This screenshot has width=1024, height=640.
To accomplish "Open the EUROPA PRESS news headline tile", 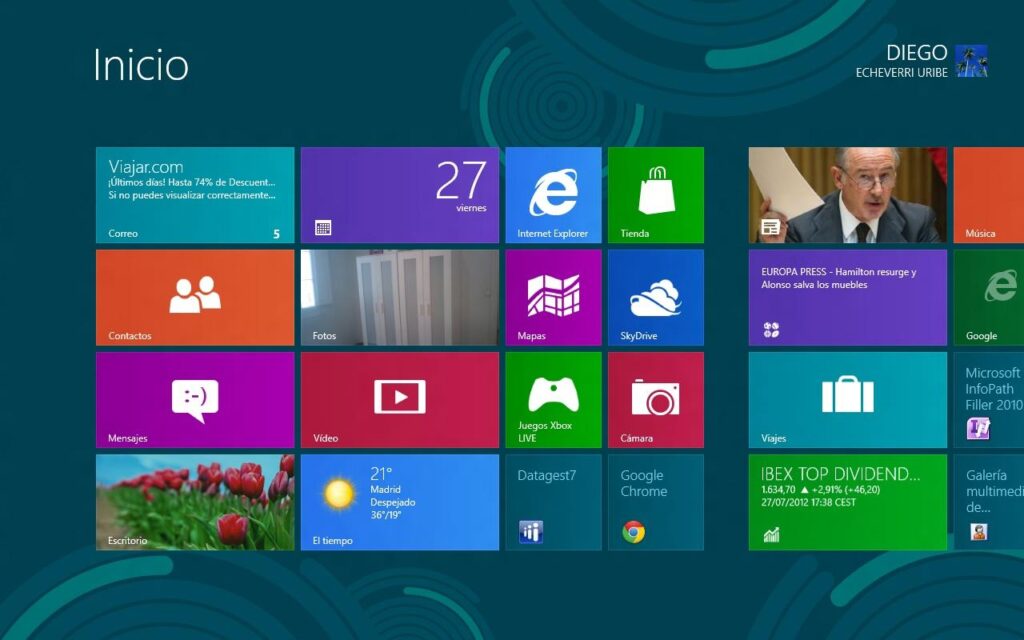I will coord(847,297).
